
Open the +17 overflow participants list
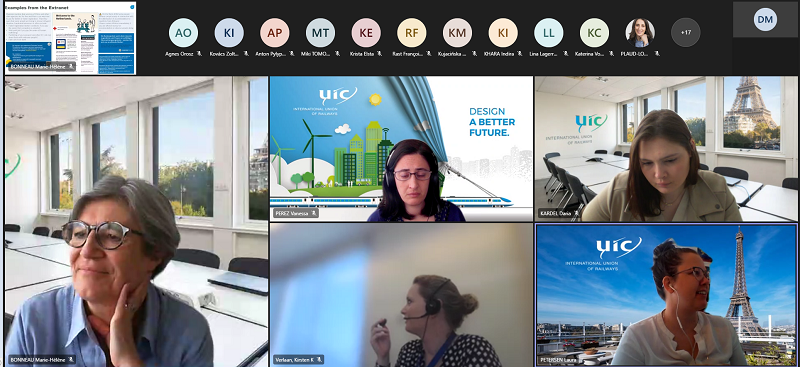pyautogui.click(x=686, y=32)
